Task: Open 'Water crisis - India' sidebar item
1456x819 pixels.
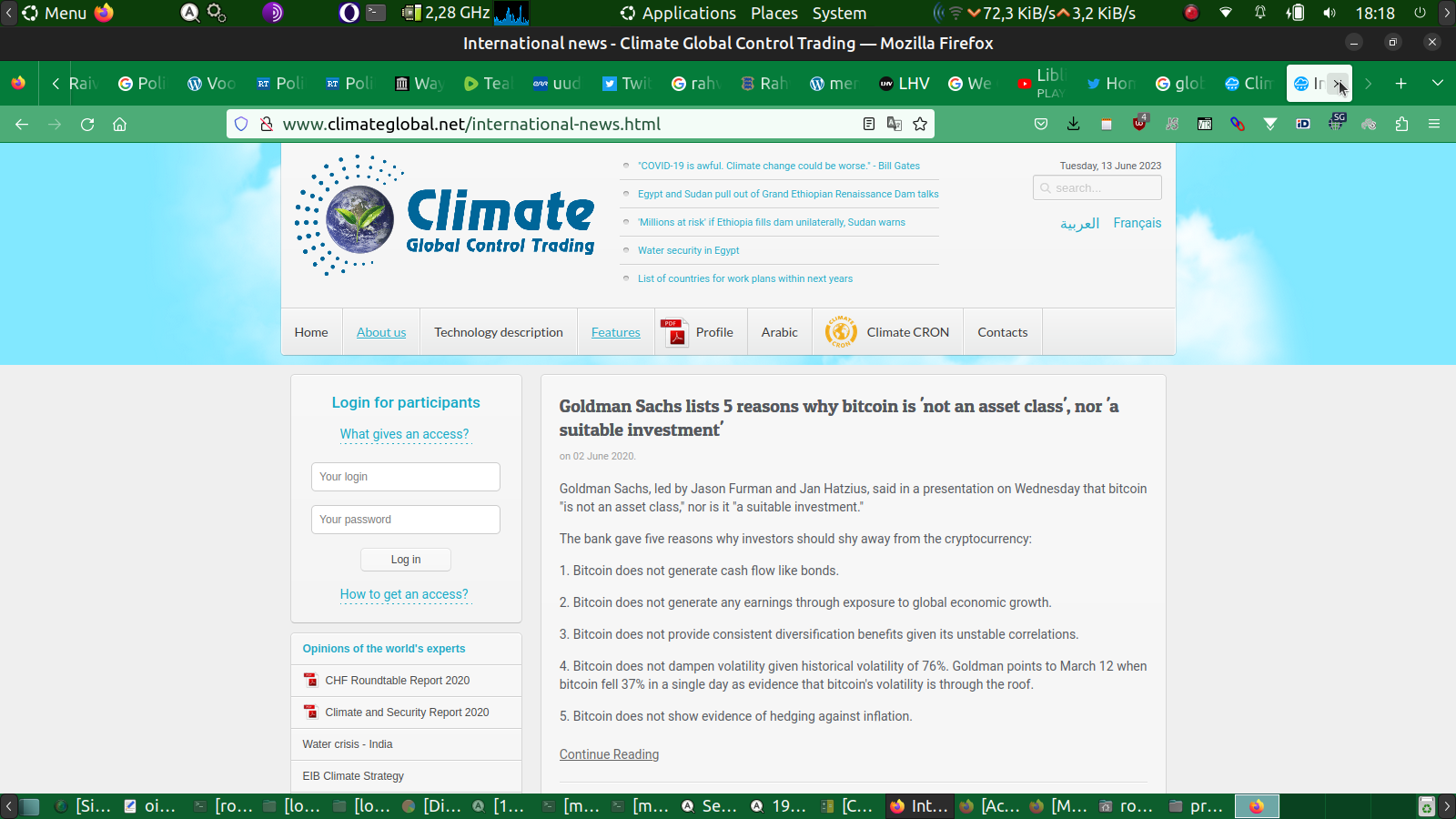Action: pyautogui.click(x=348, y=744)
